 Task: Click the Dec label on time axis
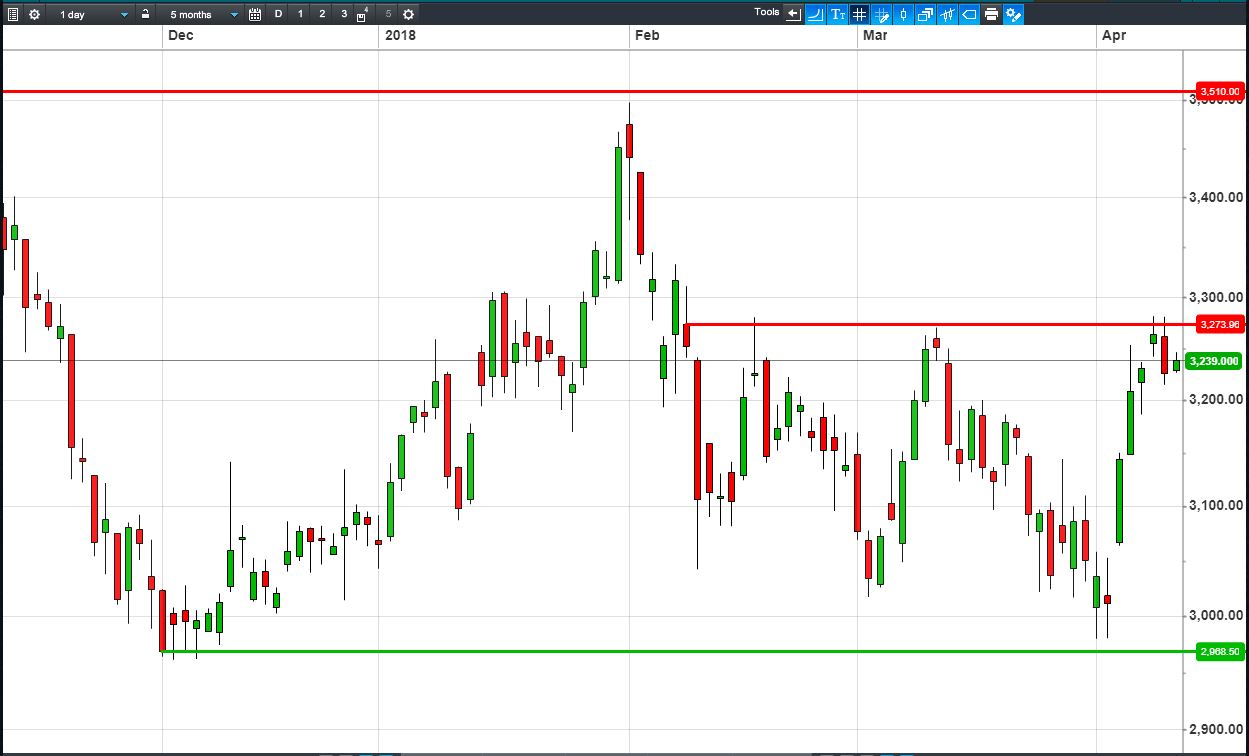click(x=181, y=36)
